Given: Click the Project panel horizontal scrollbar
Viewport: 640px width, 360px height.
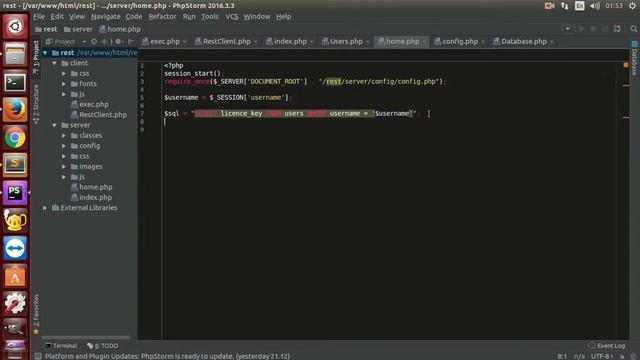Looking at the screenshot, I should point(86,338).
